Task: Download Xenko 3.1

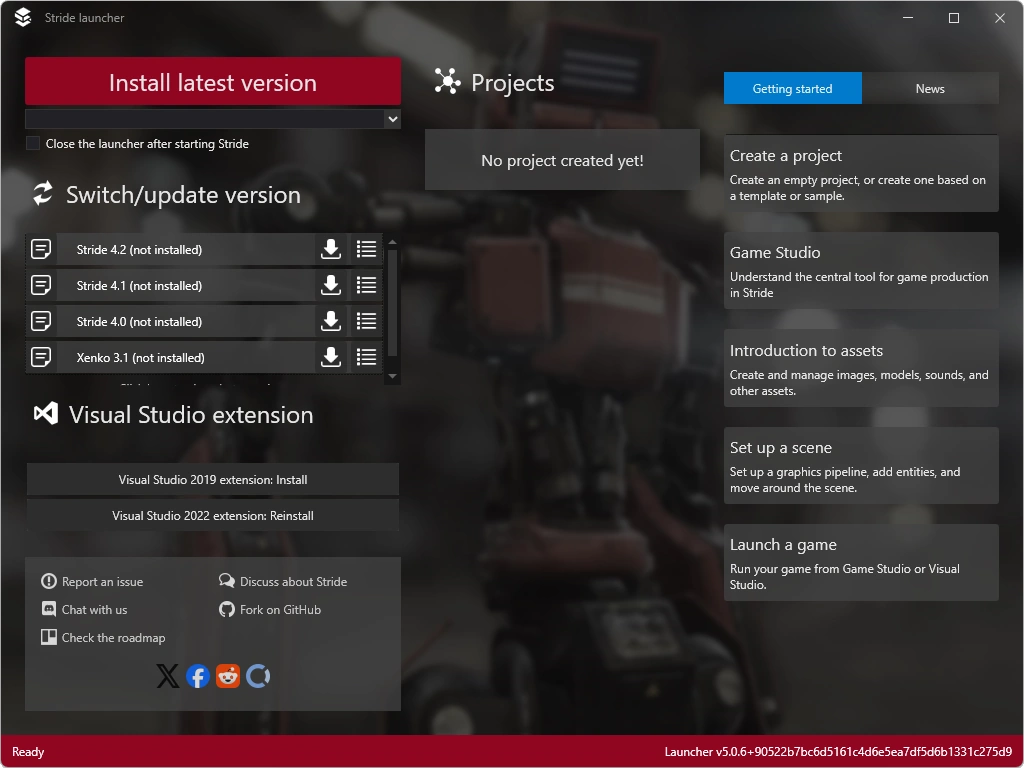Action: (x=331, y=356)
